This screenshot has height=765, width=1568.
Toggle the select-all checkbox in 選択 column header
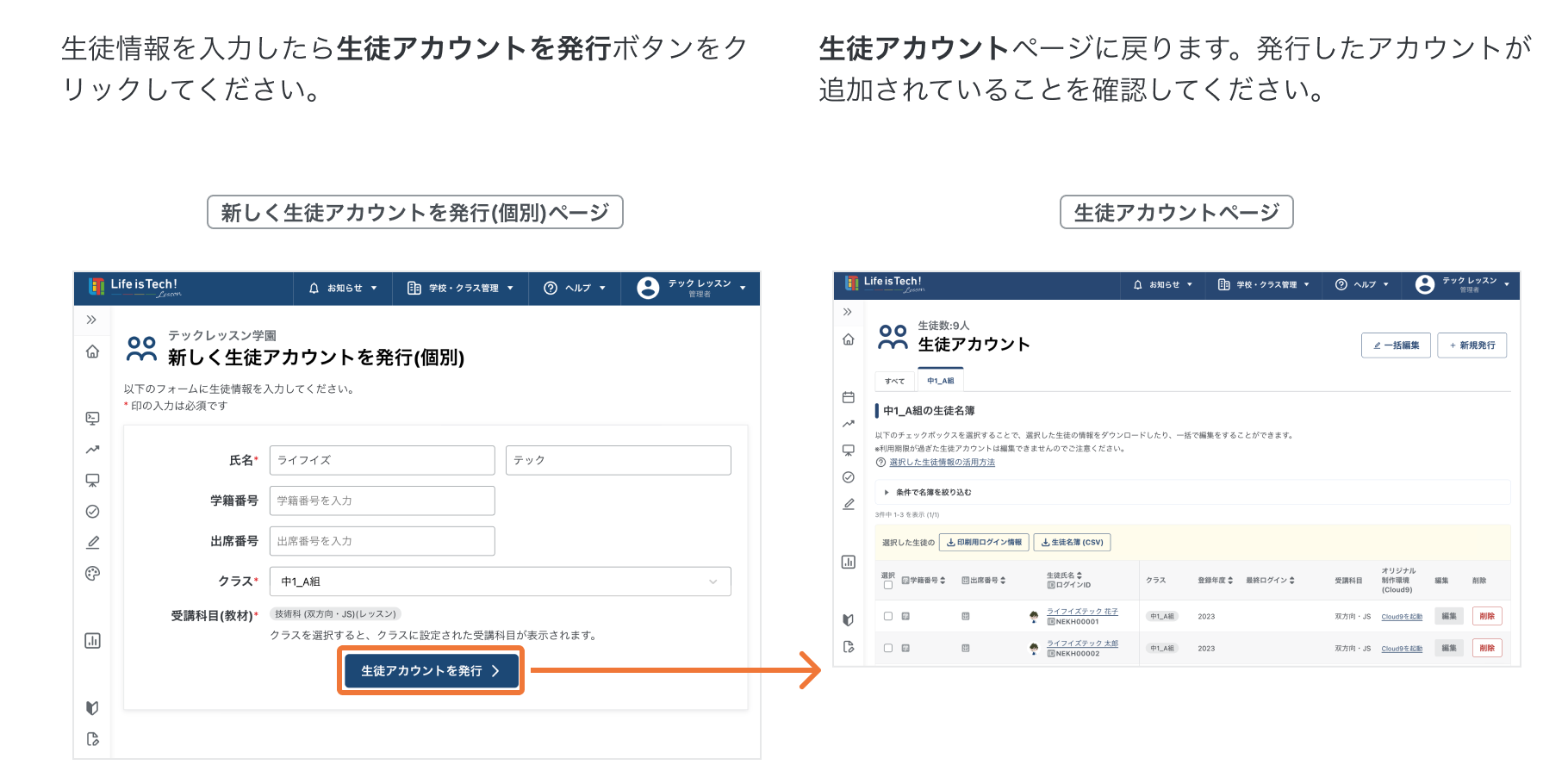point(888,585)
